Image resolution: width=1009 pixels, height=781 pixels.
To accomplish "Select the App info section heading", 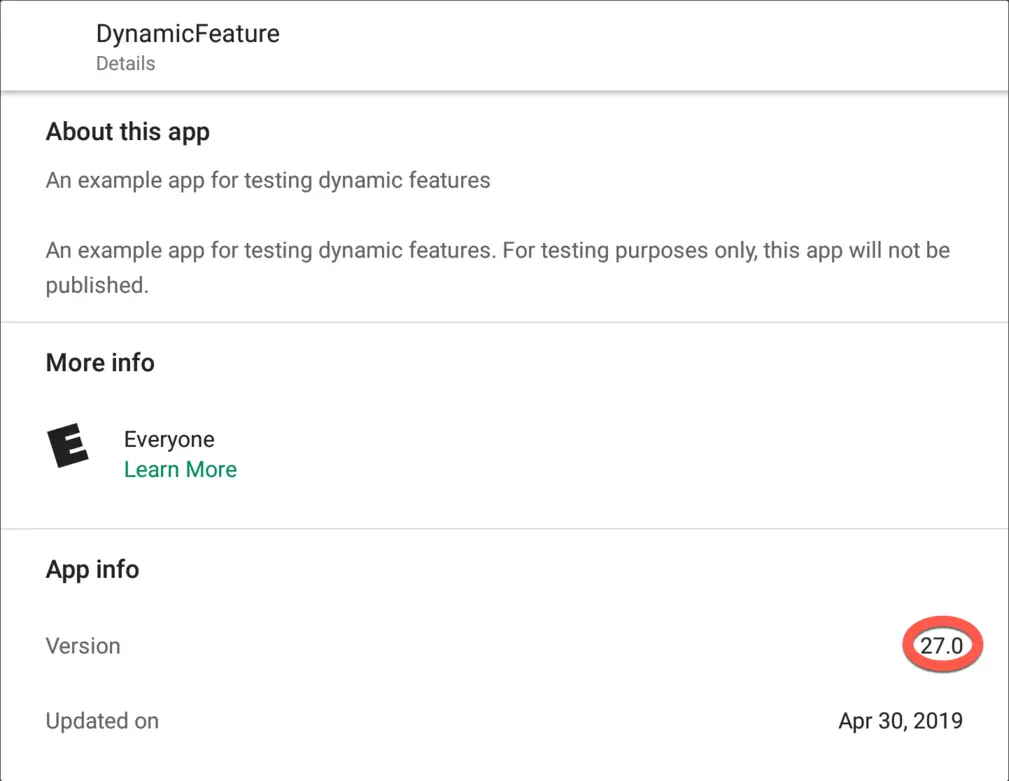I will 92,570.
